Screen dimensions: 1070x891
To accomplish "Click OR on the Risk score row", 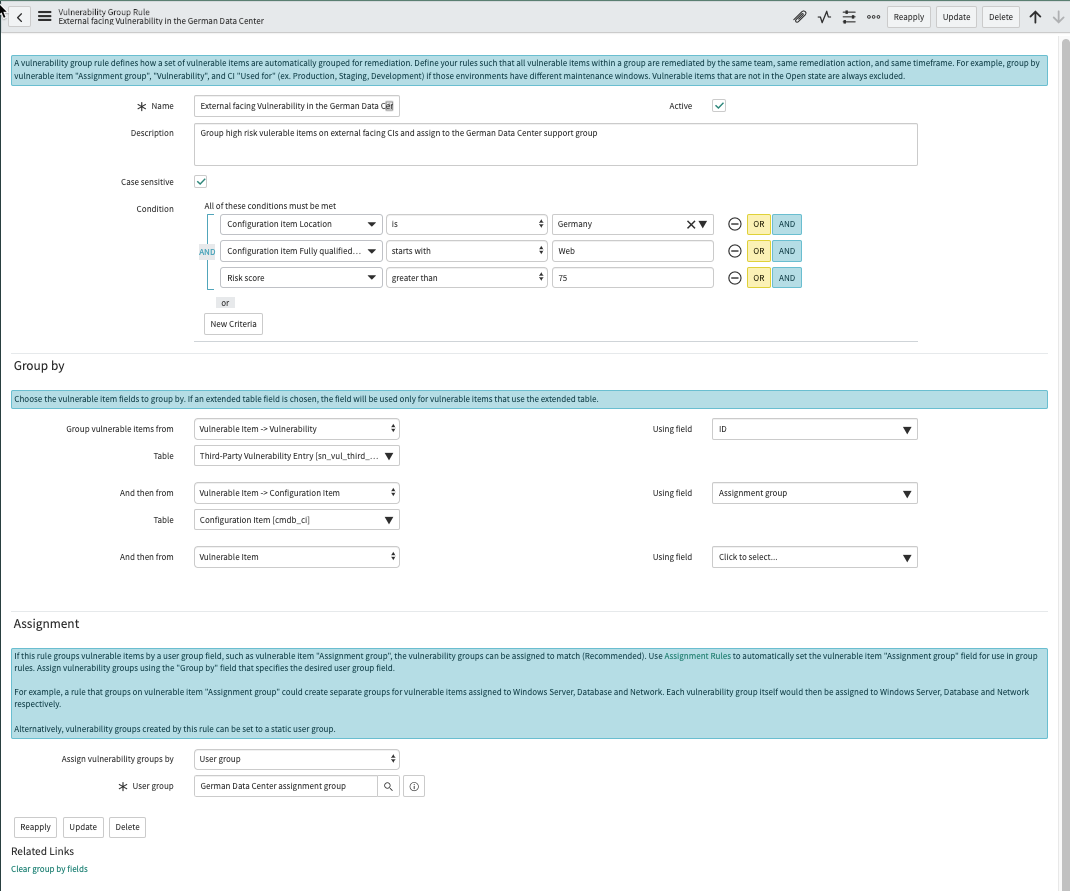I will tap(759, 278).
